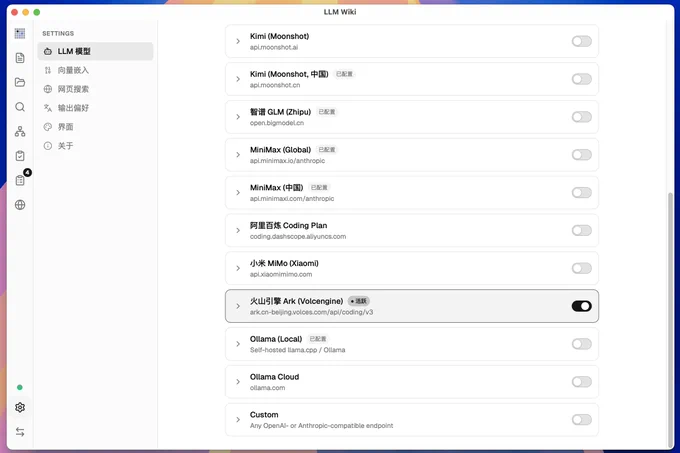Open the document page icon in sidebar
680x453 pixels.
pyautogui.click(x=20, y=58)
